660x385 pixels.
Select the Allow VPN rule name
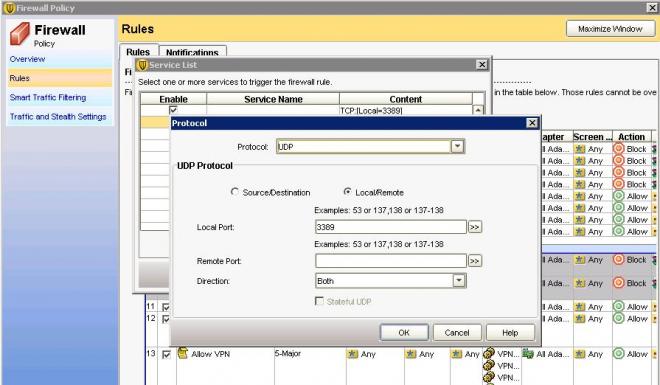click(210, 354)
